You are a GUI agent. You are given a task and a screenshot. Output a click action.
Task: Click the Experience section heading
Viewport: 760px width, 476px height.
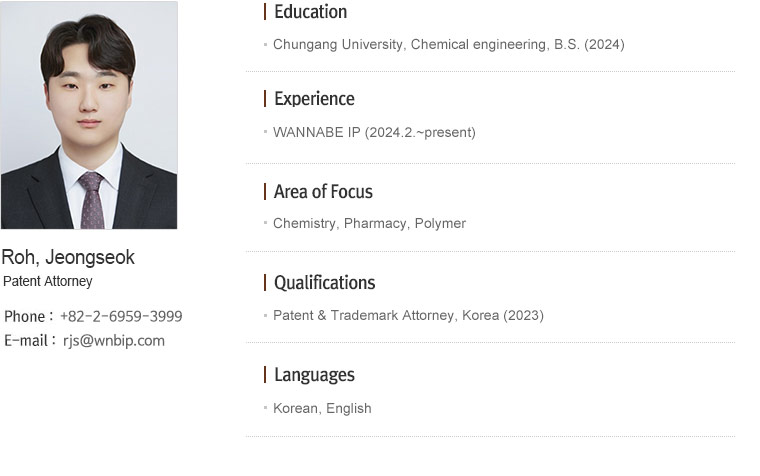tap(315, 99)
